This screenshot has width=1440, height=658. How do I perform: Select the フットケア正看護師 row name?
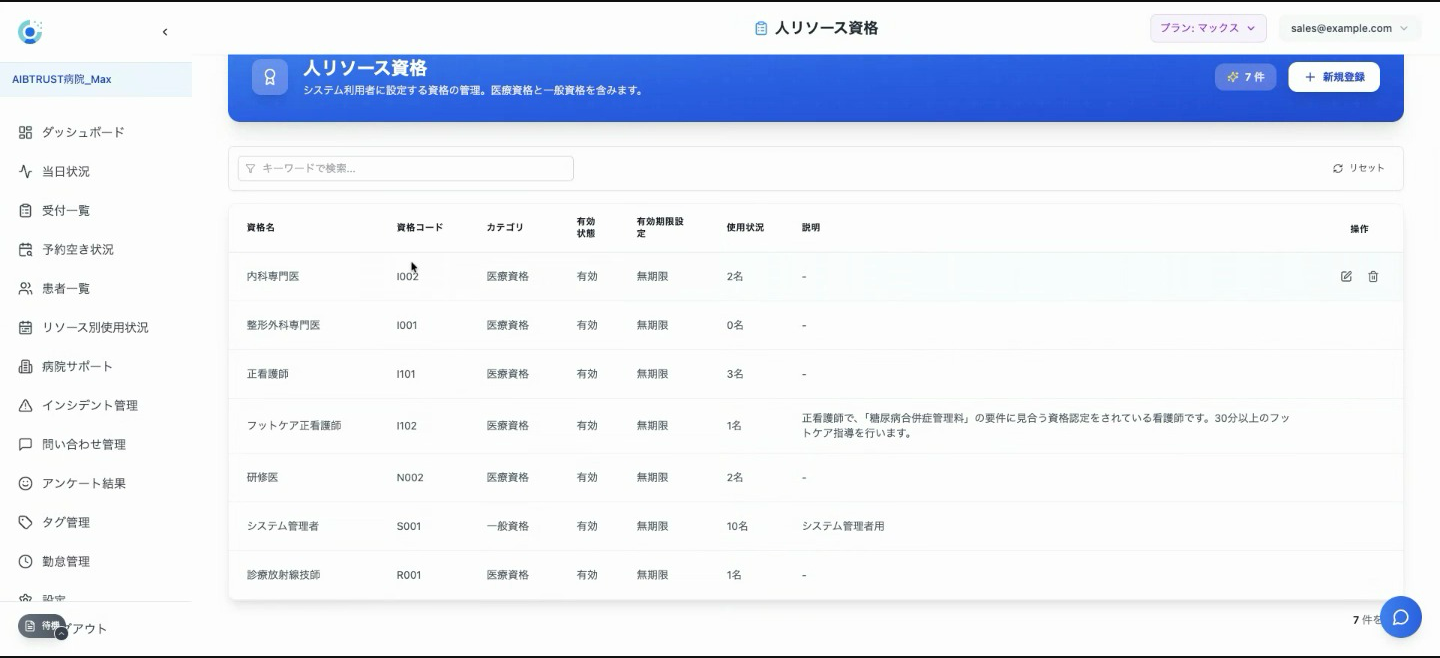pyautogui.click(x=294, y=426)
